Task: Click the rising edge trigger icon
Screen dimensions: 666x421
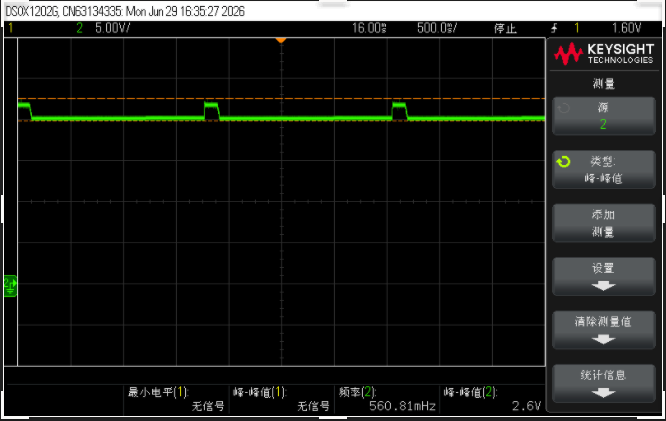Action: [x=554, y=28]
